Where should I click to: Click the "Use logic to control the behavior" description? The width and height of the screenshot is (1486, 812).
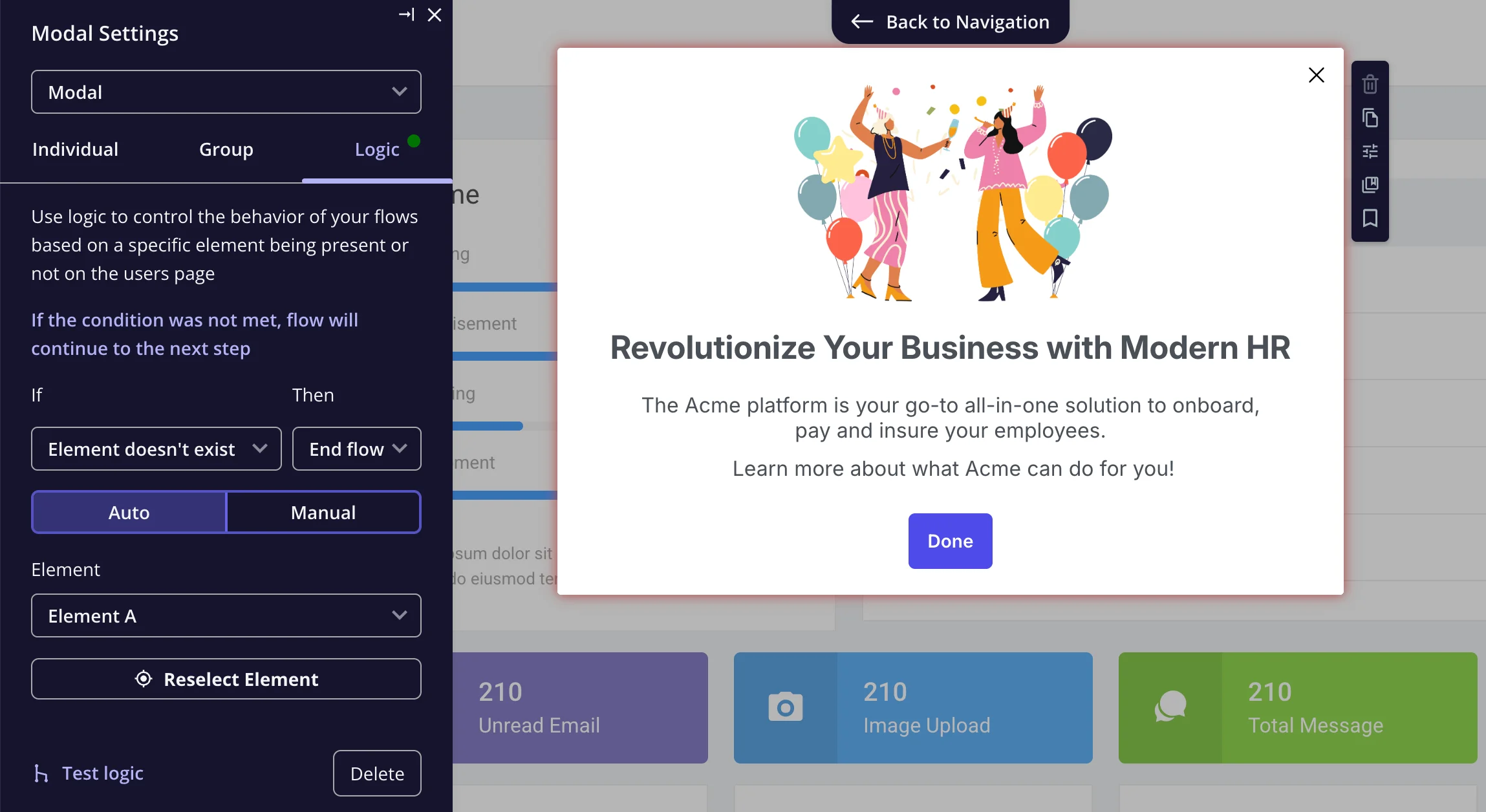[225, 245]
